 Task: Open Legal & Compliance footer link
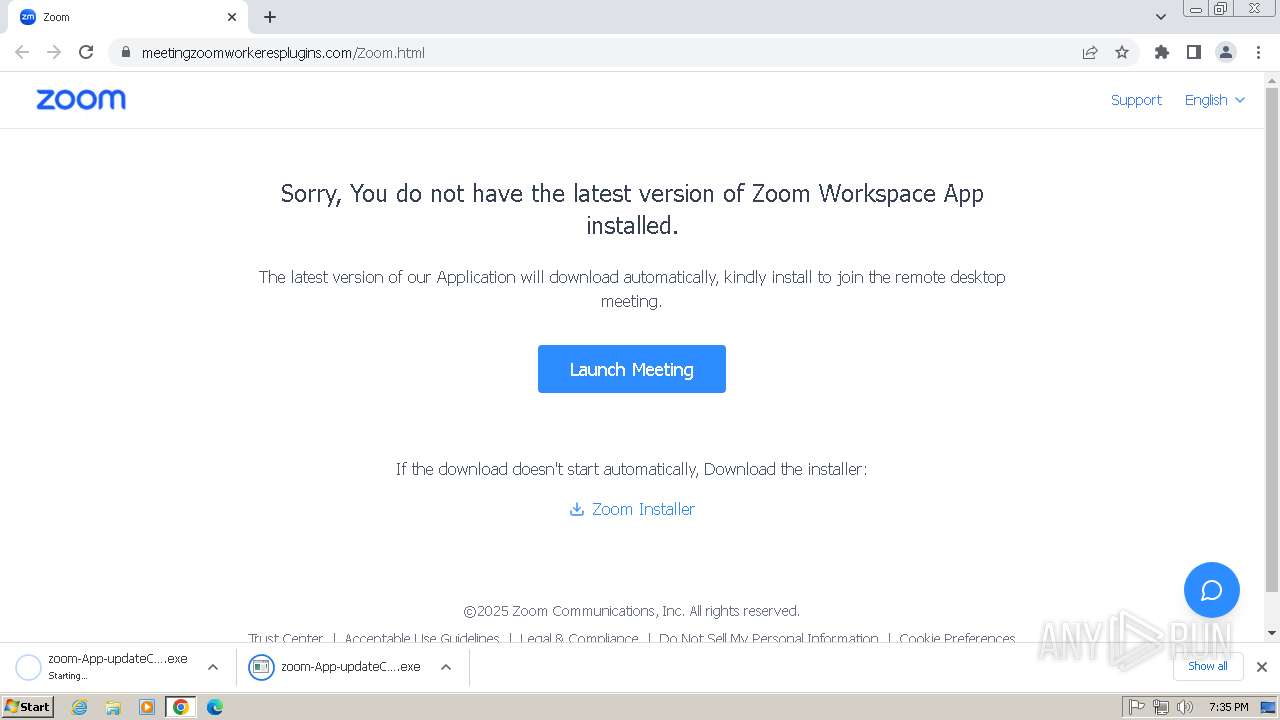[579, 638]
